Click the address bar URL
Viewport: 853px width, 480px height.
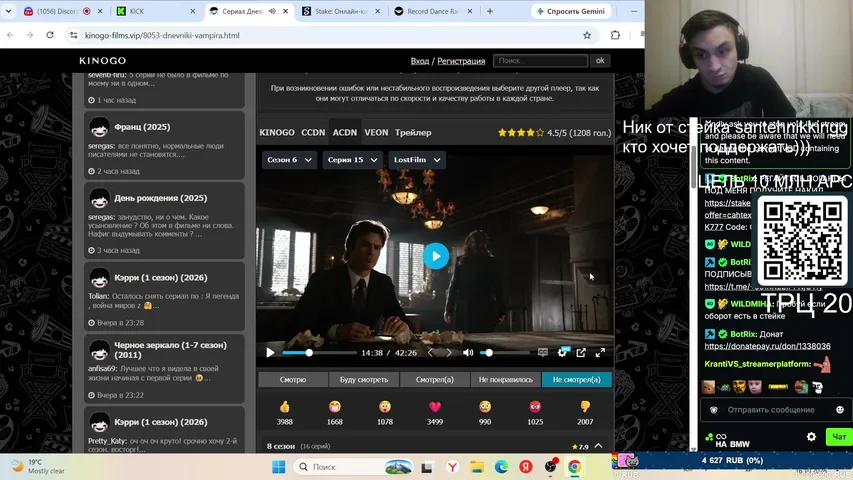click(x=162, y=35)
